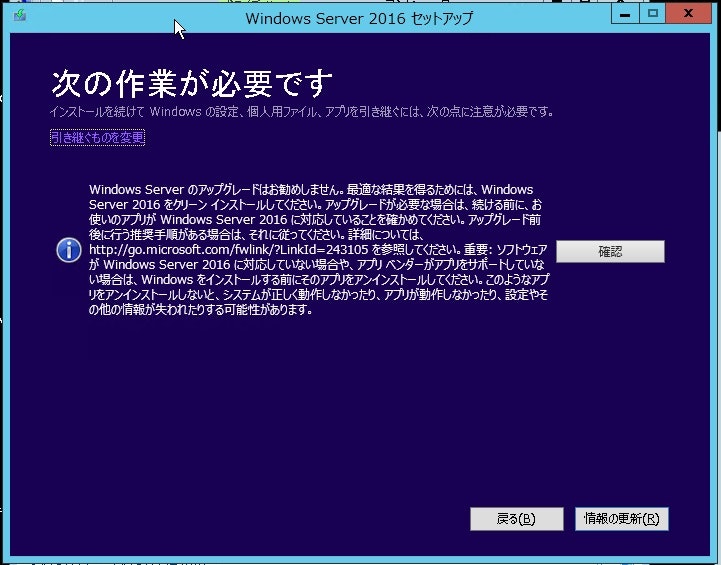Screen dimensions: 721x565
Task: Open the 引き継ぐものを変更 link
Action: 97,137
